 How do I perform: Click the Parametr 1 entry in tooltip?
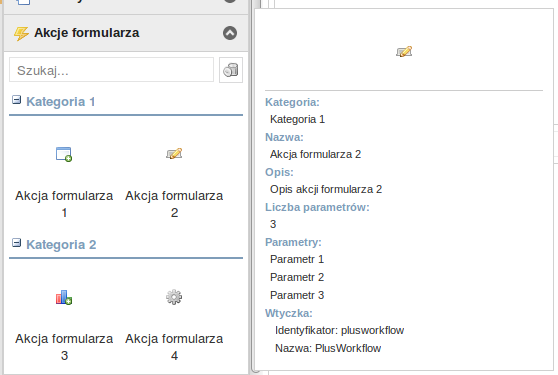click(x=297, y=259)
